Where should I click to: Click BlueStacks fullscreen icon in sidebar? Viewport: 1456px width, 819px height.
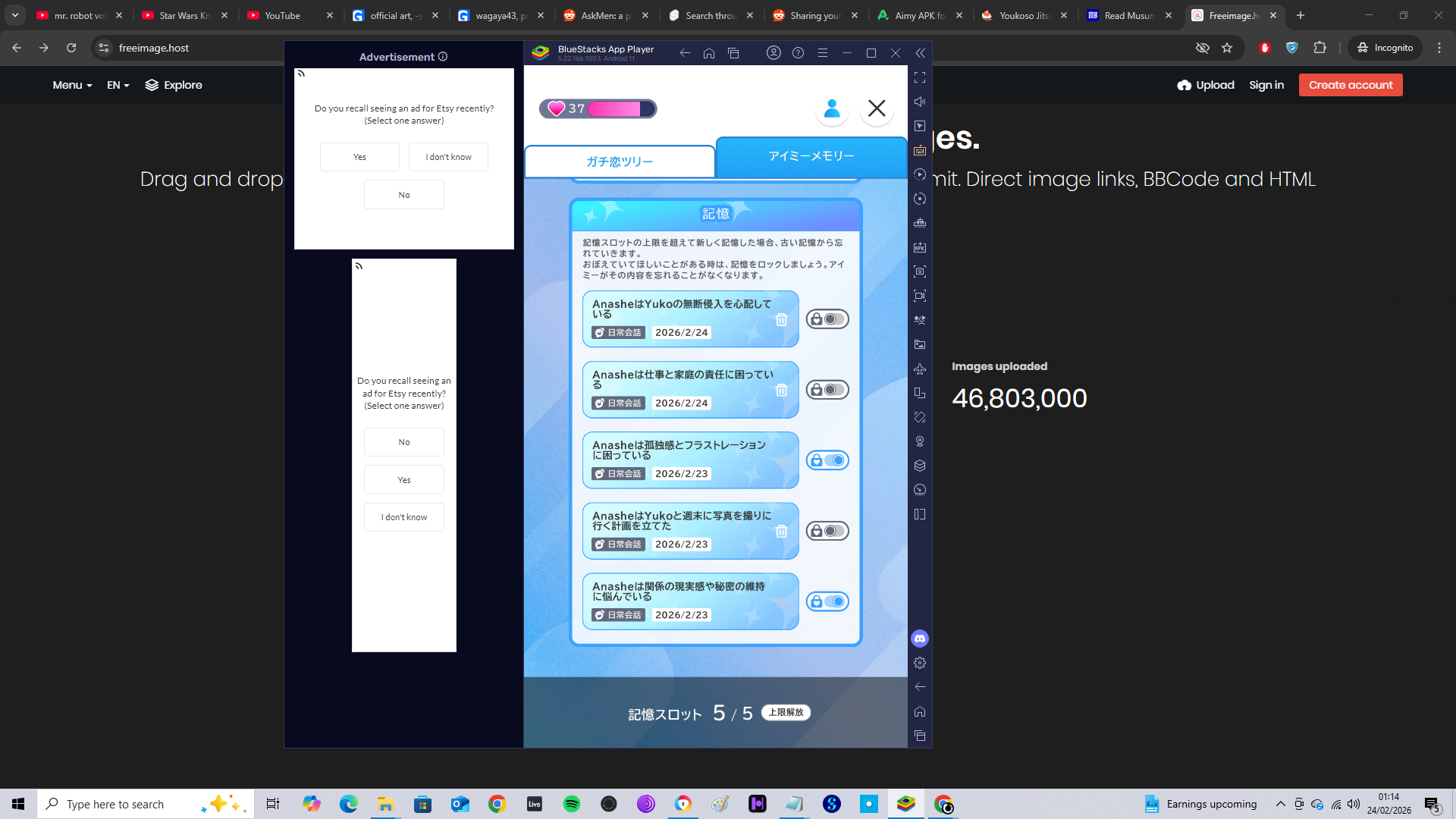click(920, 77)
